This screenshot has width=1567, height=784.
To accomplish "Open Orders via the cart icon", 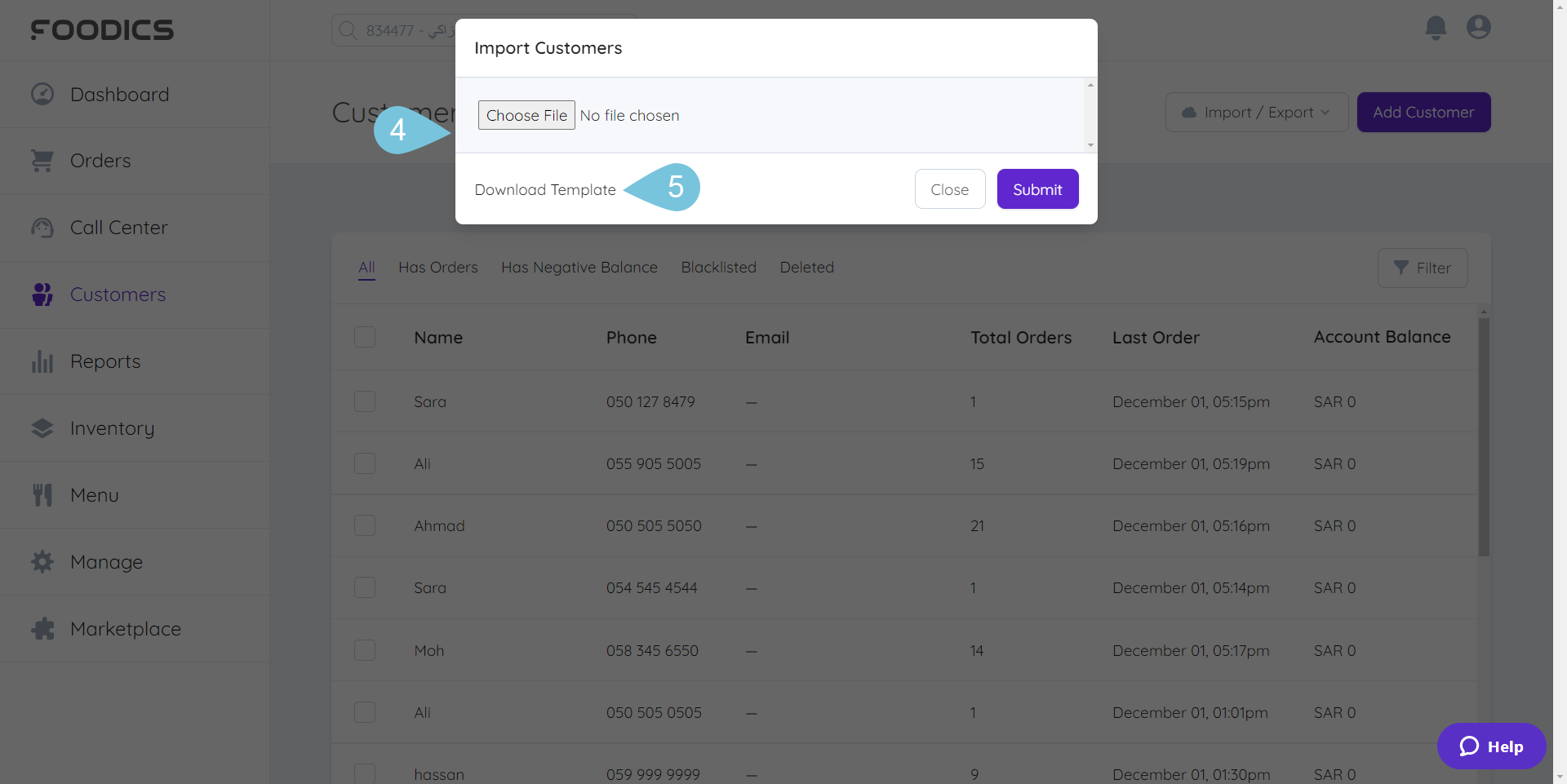I will point(42,160).
